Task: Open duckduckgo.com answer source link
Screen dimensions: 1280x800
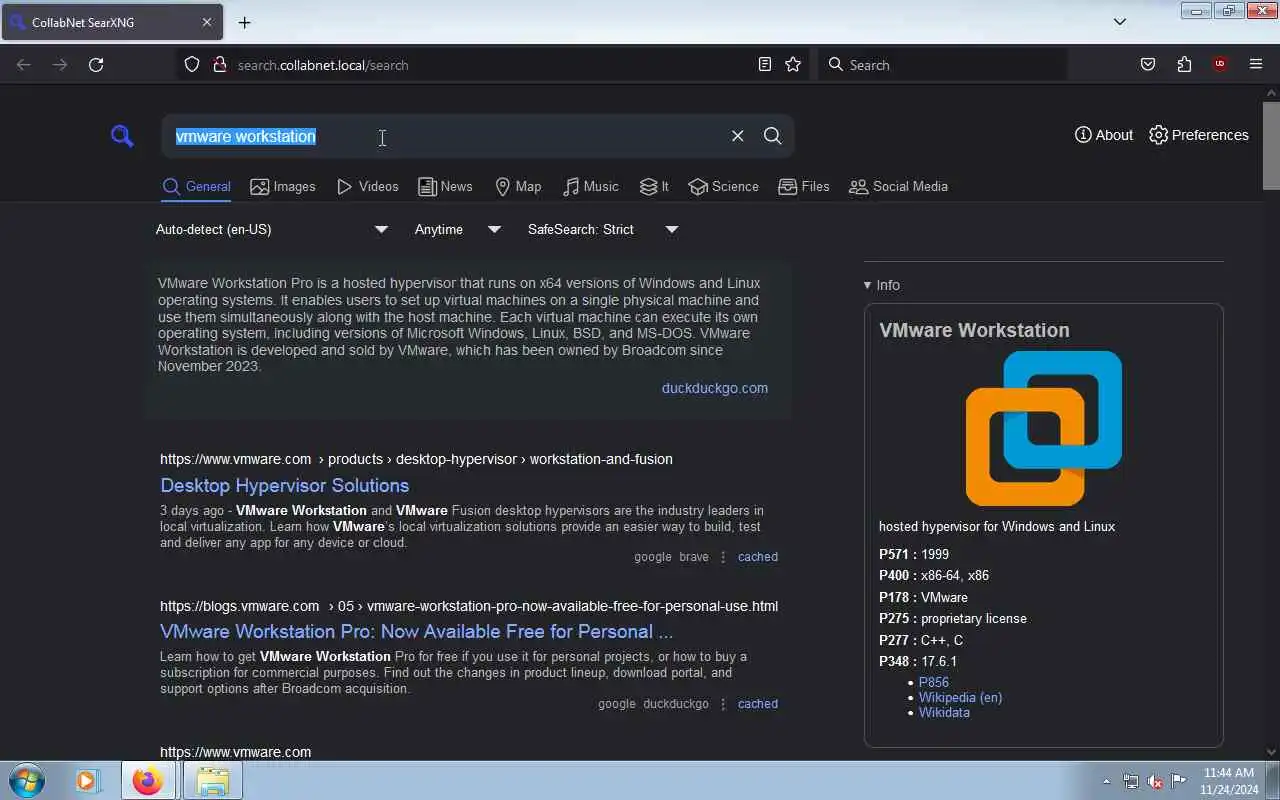Action: pyautogui.click(x=715, y=388)
